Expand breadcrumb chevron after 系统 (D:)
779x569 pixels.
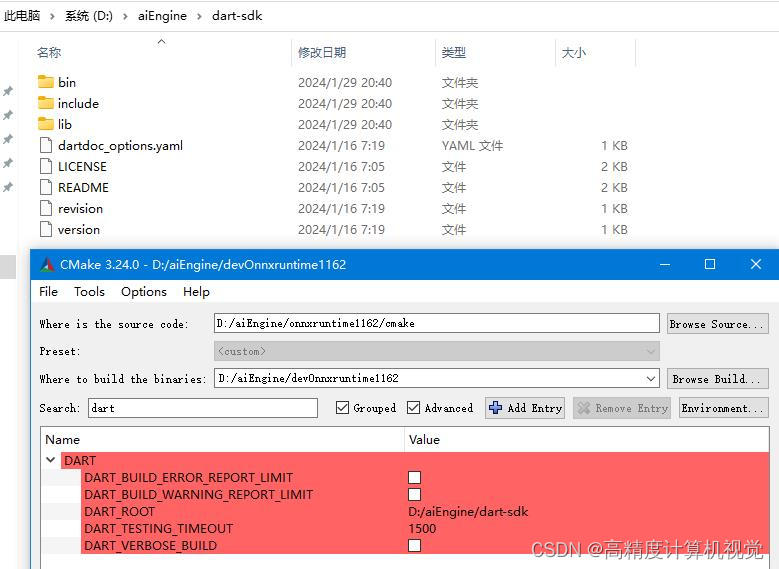point(125,16)
